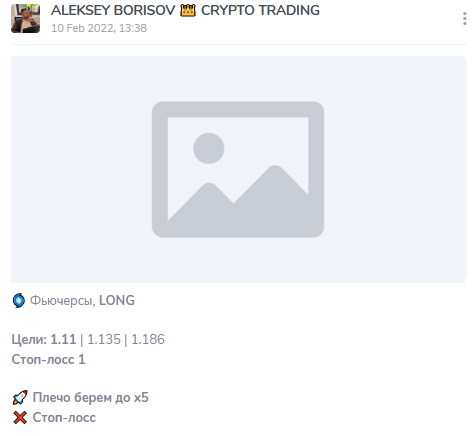
Task: Click Стоп-лосс text beside red cross
Action: [x=64, y=418]
